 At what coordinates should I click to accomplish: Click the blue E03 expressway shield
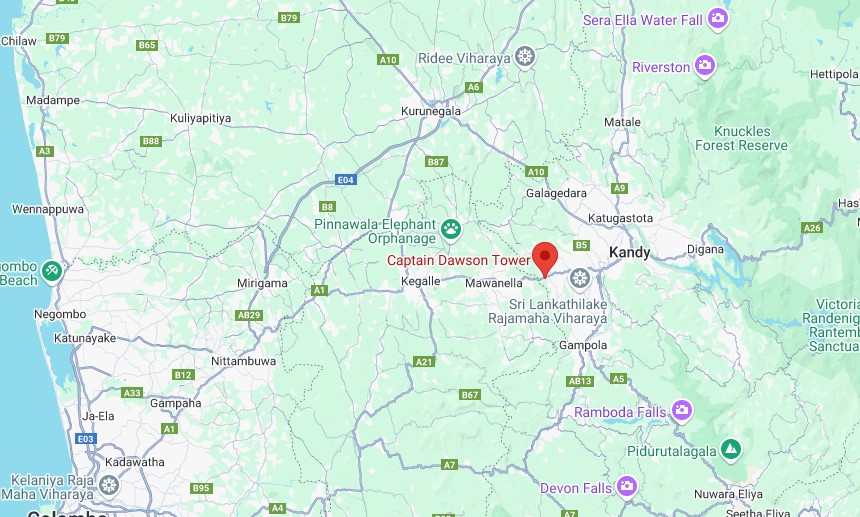point(86,439)
